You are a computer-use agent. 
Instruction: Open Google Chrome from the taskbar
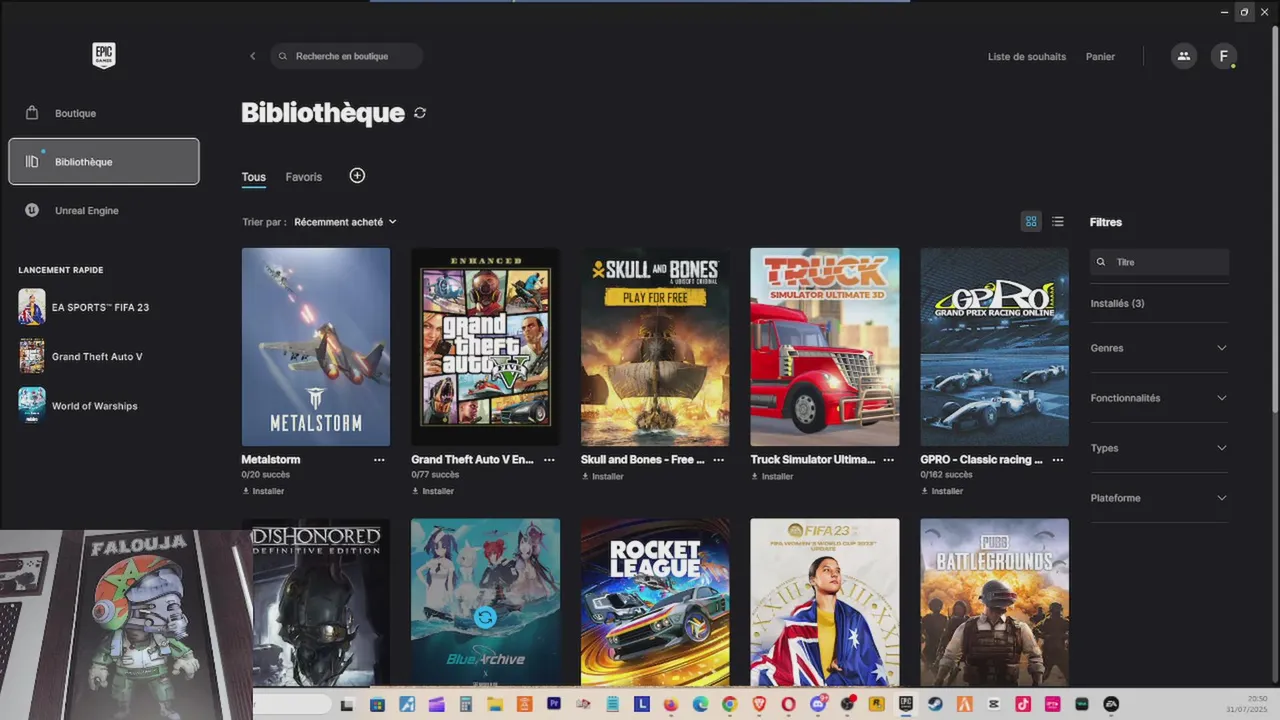[x=730, y=704]
